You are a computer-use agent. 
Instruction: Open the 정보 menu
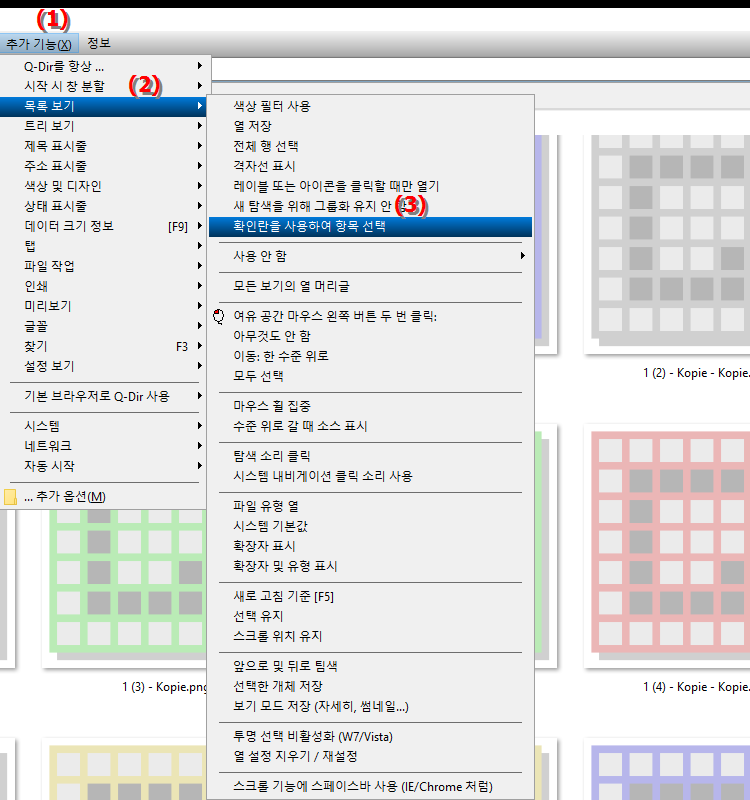pyautogui.click(x=99, y=43)
